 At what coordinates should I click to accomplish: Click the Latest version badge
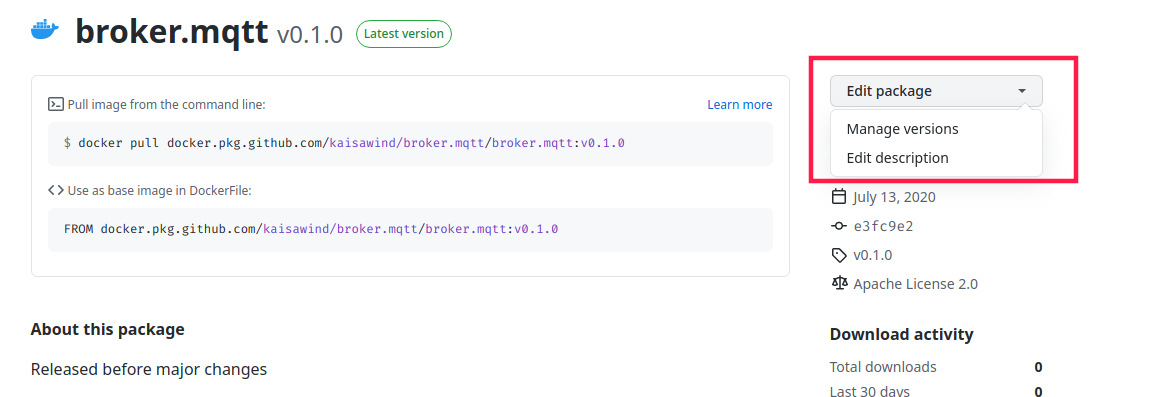click(x=404, y=34)
